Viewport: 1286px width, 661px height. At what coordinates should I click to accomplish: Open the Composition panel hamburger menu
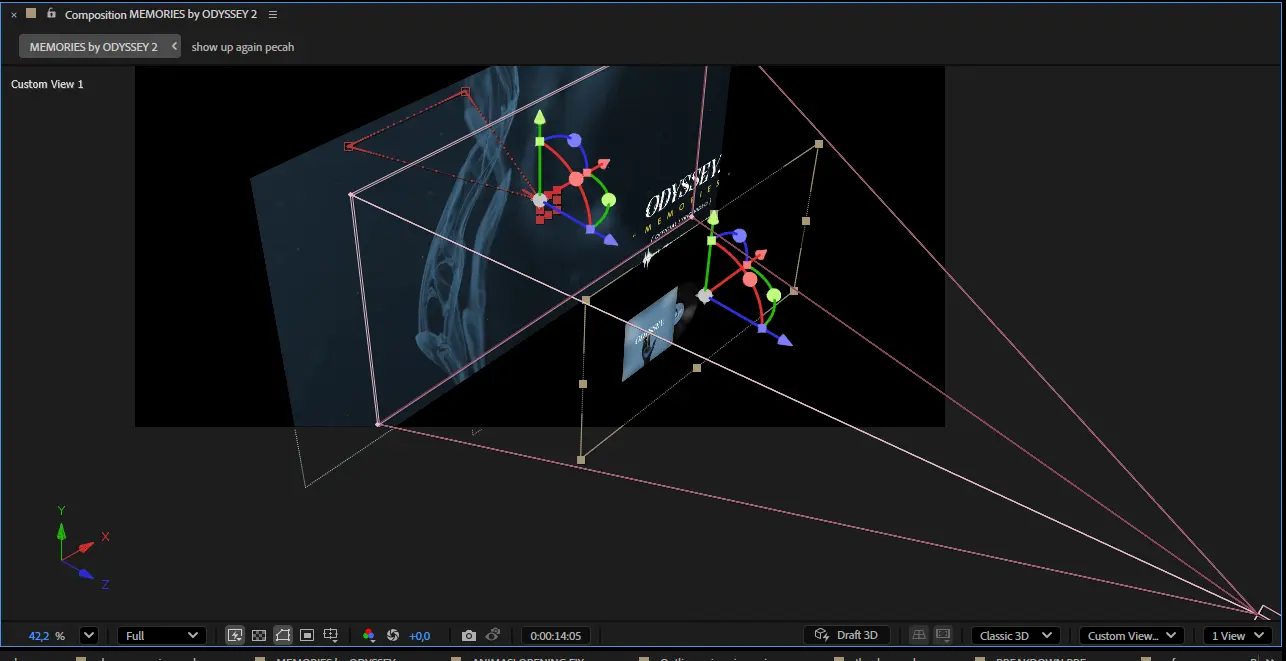pos(273,14)
